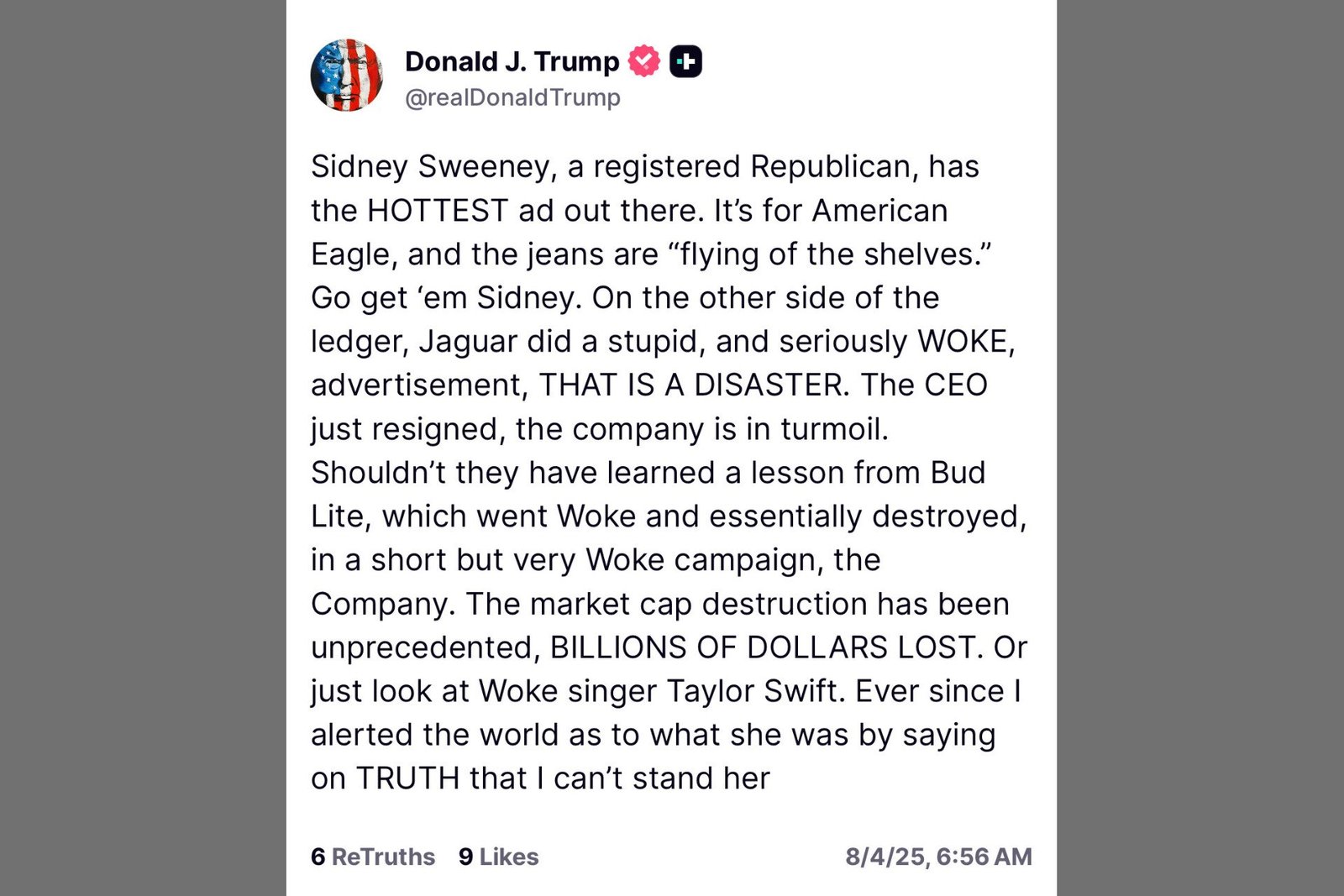Click the dark plus badge icon
The height and width of the screenshot is (896, 1344).
685,61
